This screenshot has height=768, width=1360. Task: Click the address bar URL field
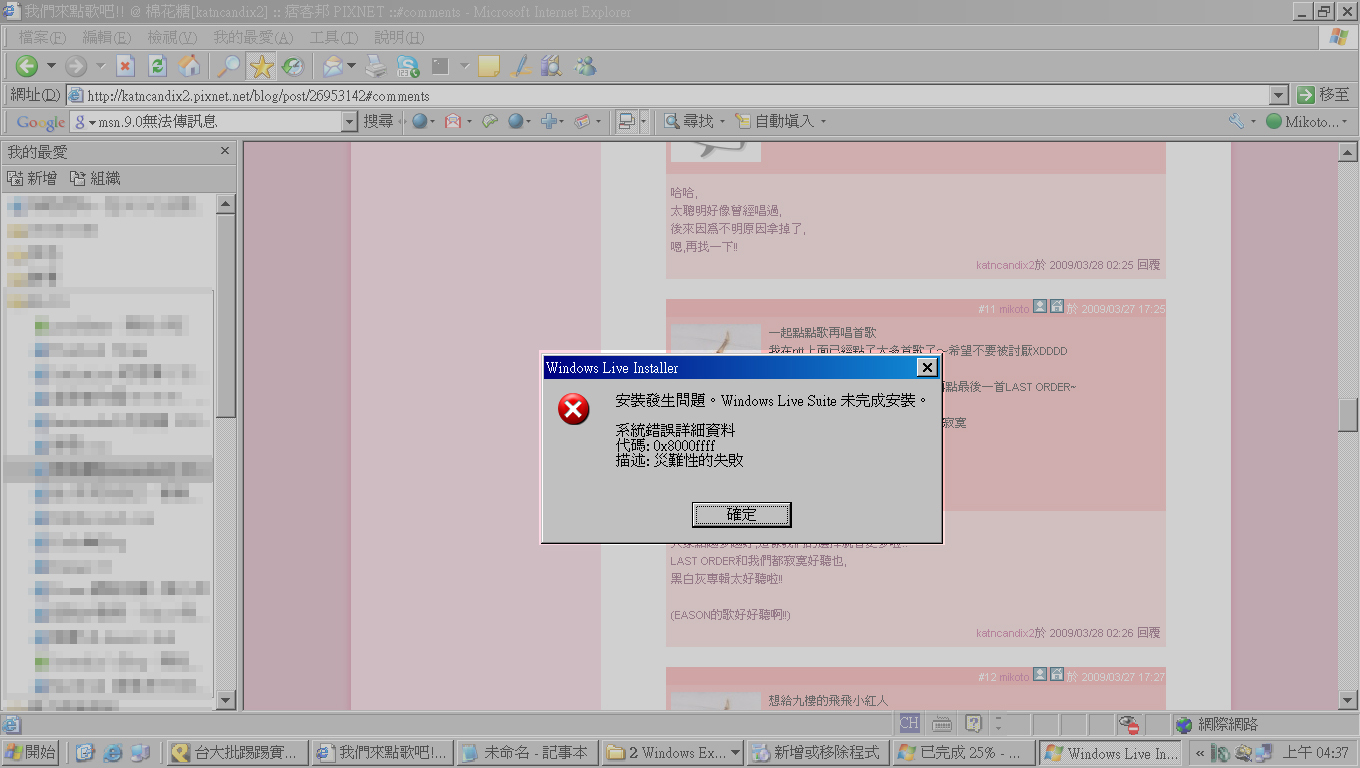[x=668, y=95]
